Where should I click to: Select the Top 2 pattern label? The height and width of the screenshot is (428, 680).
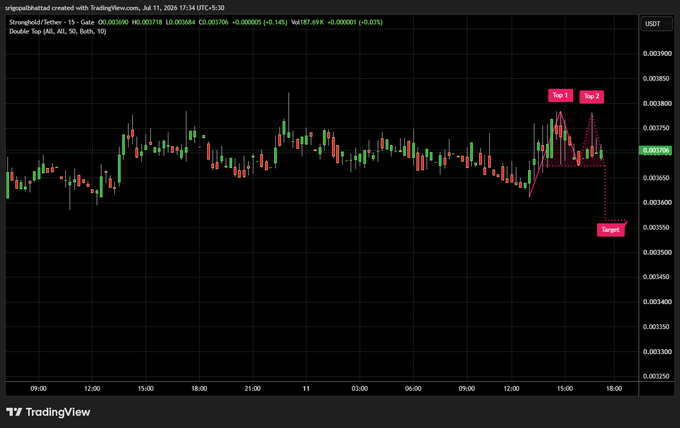click(x=592, y=96)
